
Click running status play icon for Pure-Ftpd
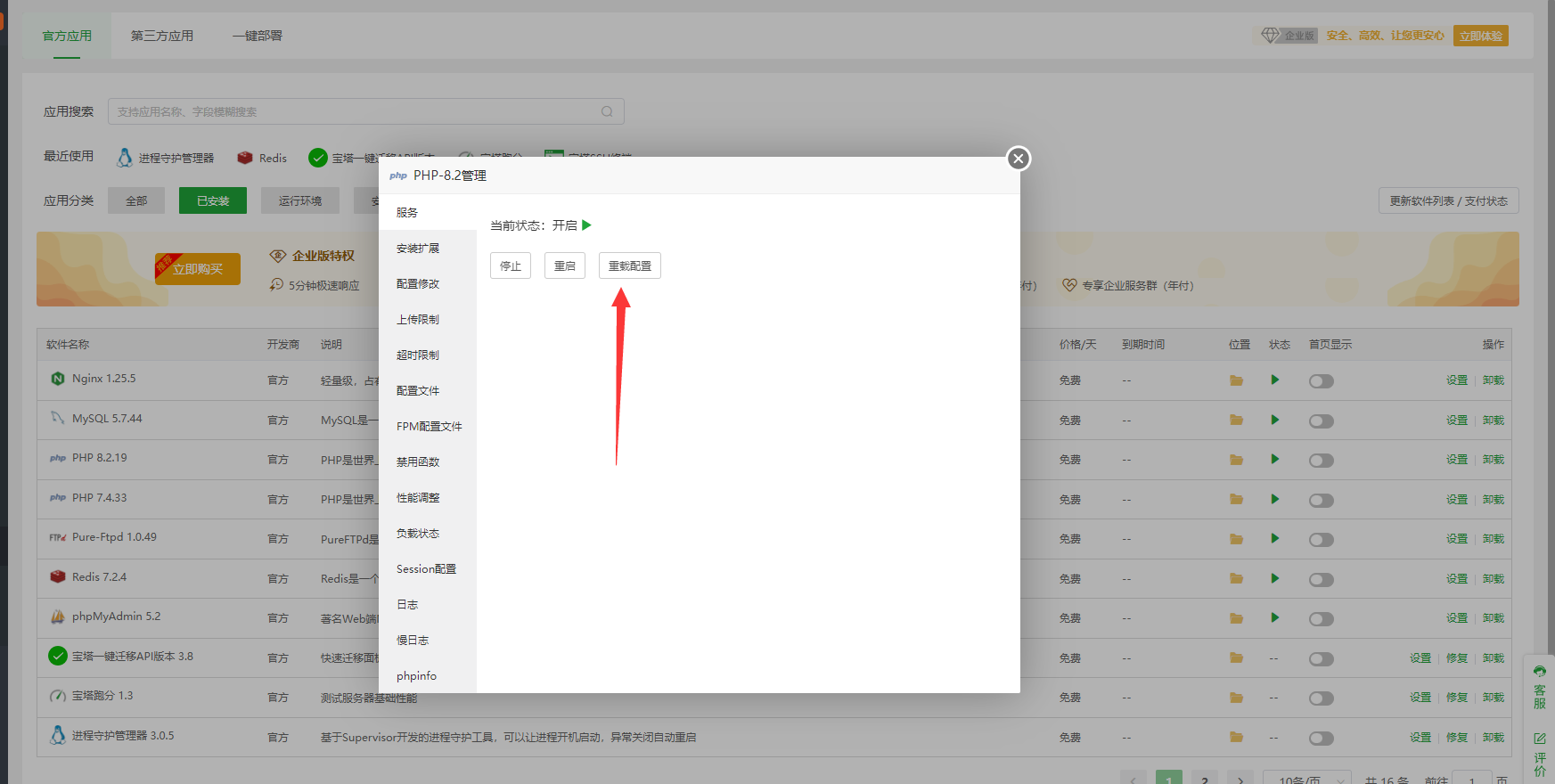pos(1275,538)
